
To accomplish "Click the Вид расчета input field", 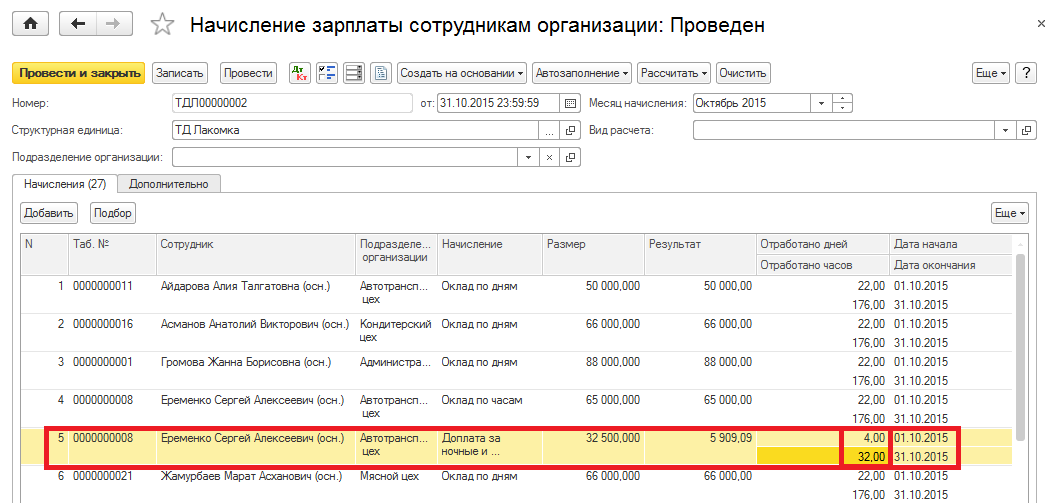I will (844, 130).
